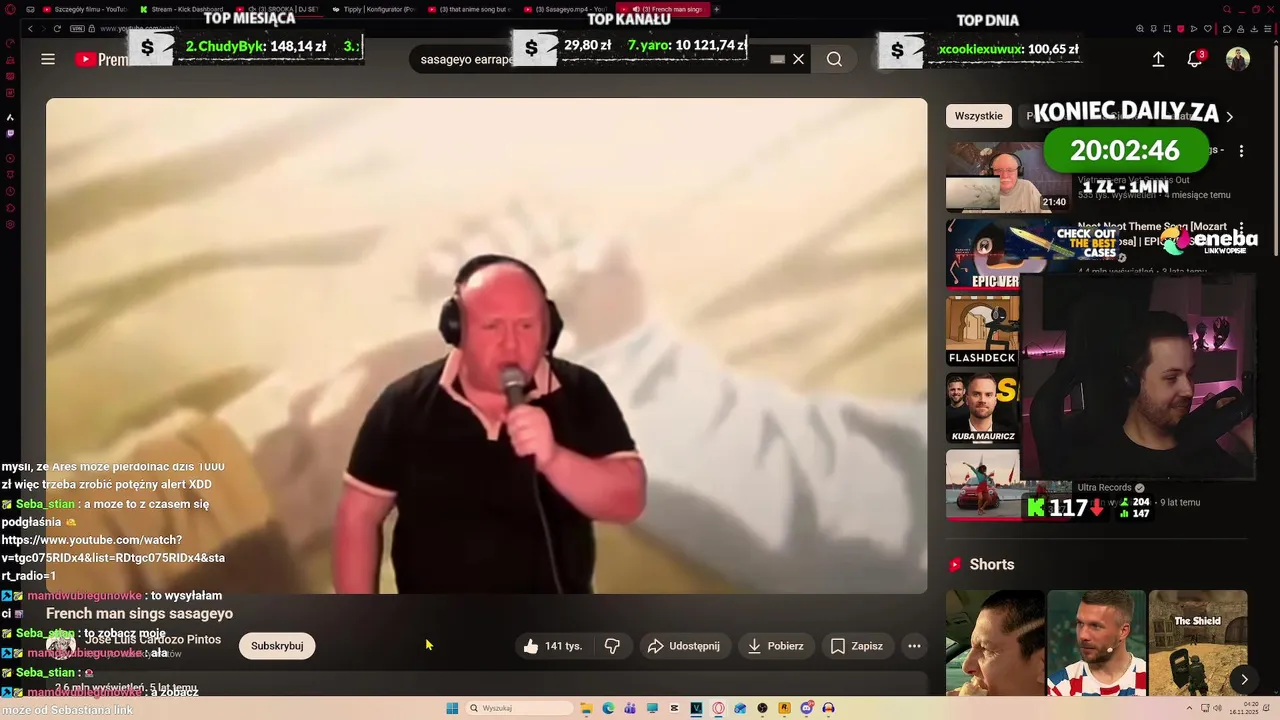1280x720 pixels.
Task: Open the FLASHDECK recommended thumbnail
Action: (x=983, y=331)
